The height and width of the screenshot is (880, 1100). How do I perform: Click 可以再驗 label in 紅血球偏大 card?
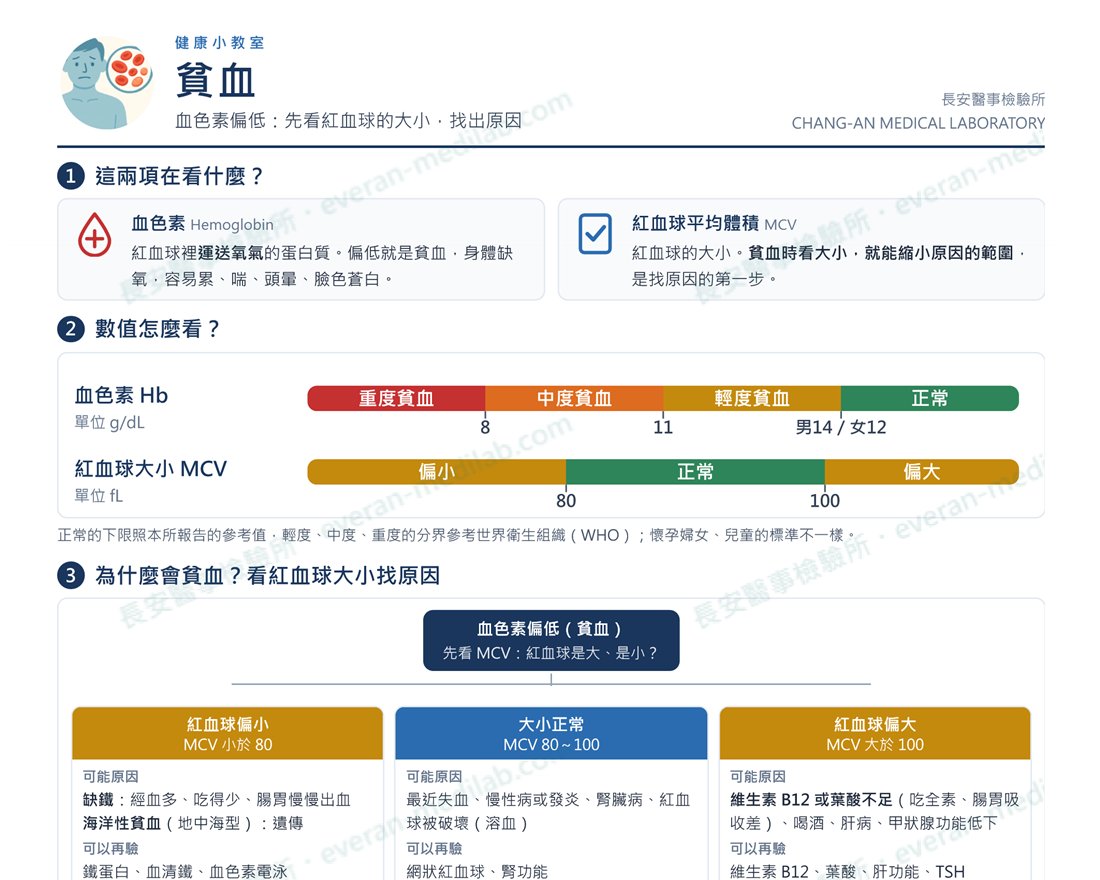coord(758,848)
